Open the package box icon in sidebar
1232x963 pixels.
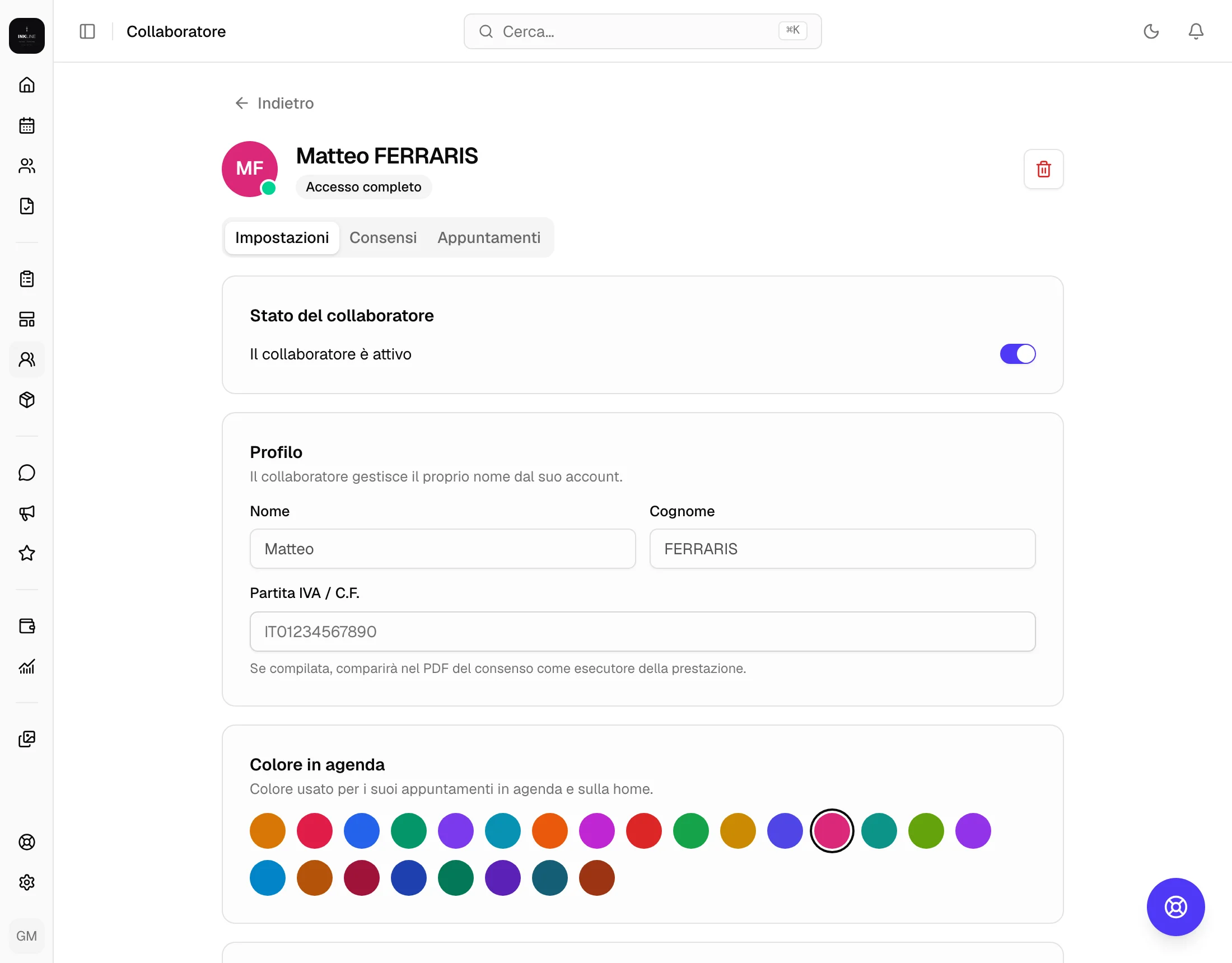26,400
